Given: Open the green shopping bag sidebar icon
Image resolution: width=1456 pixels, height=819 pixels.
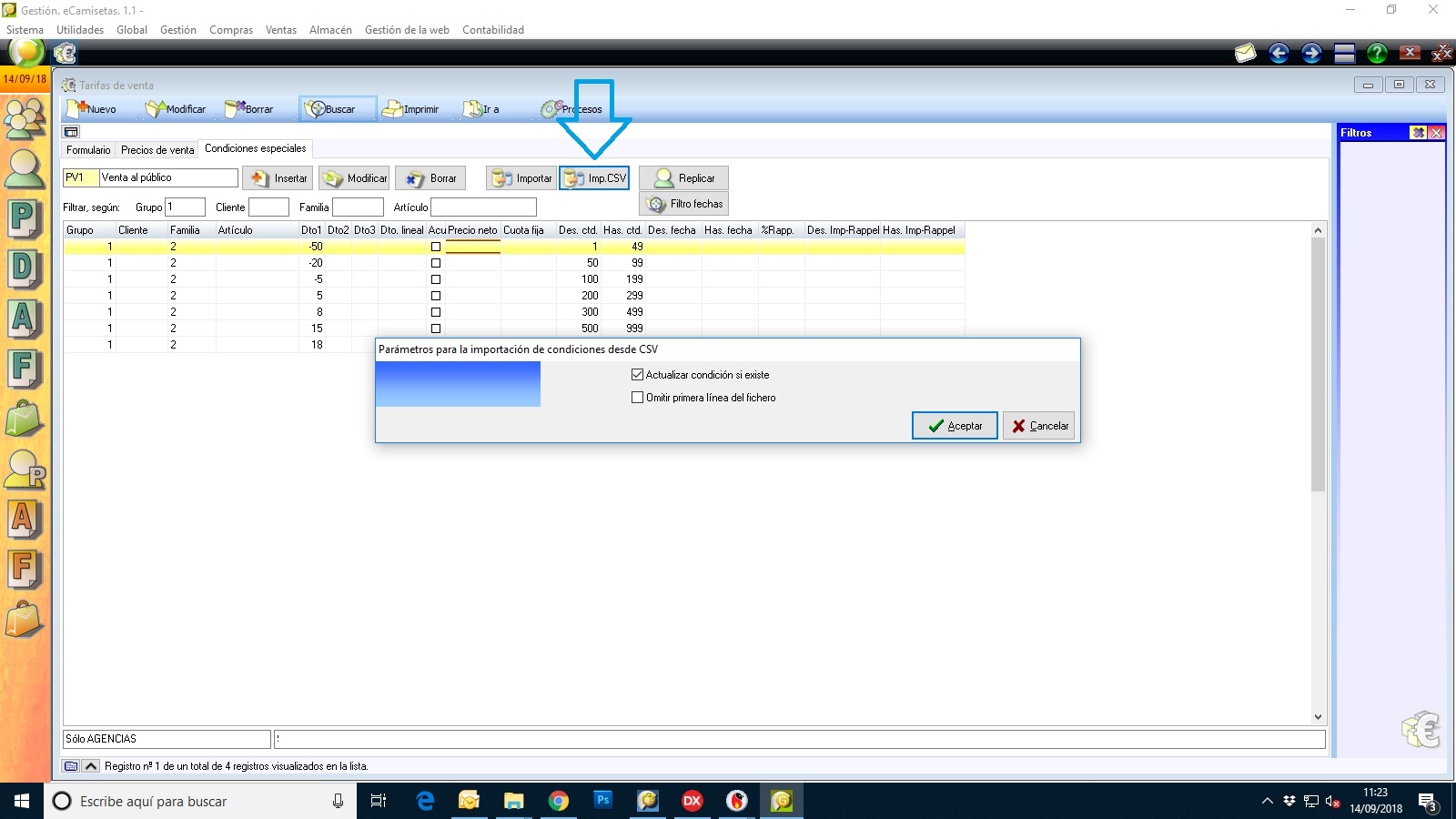Looking at the screenshot, I should pyautogui.click(x=25, y=420).
